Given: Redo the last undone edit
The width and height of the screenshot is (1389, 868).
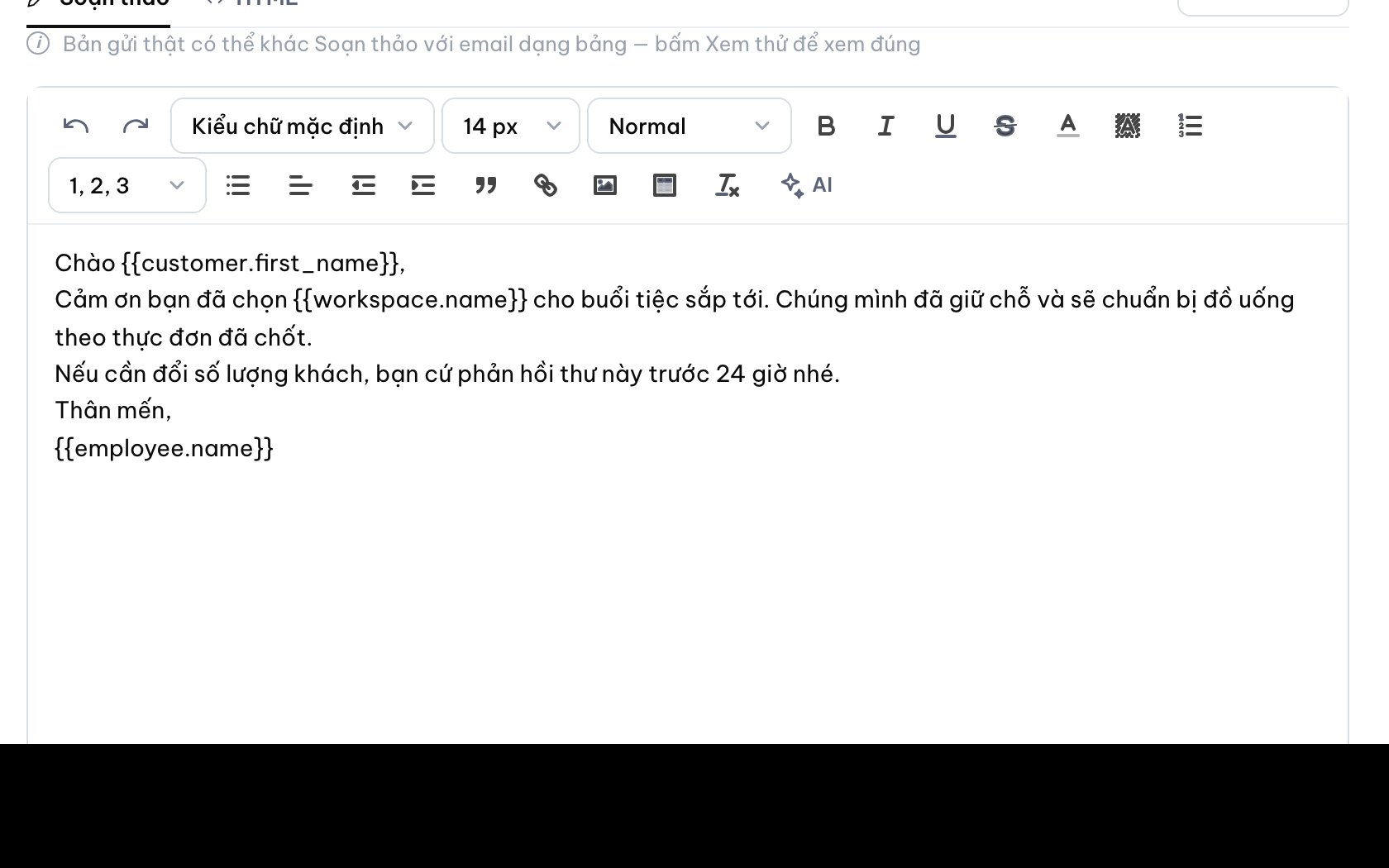Looking at the screenshot, I should tap(136, 126).
